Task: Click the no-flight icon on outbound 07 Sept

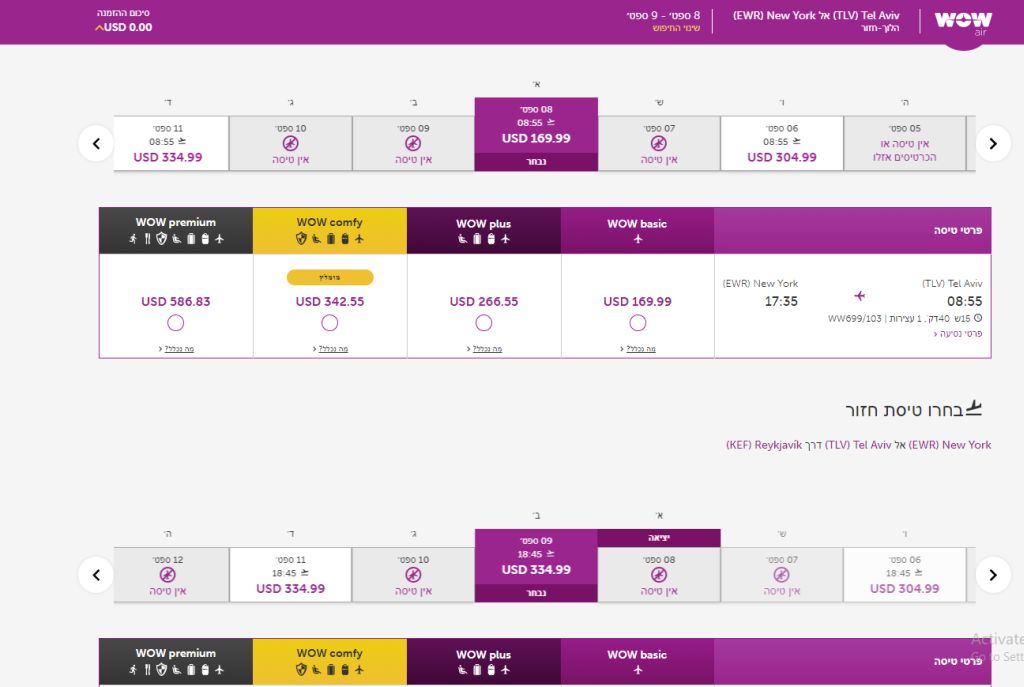Action: (x=659, y=143)
